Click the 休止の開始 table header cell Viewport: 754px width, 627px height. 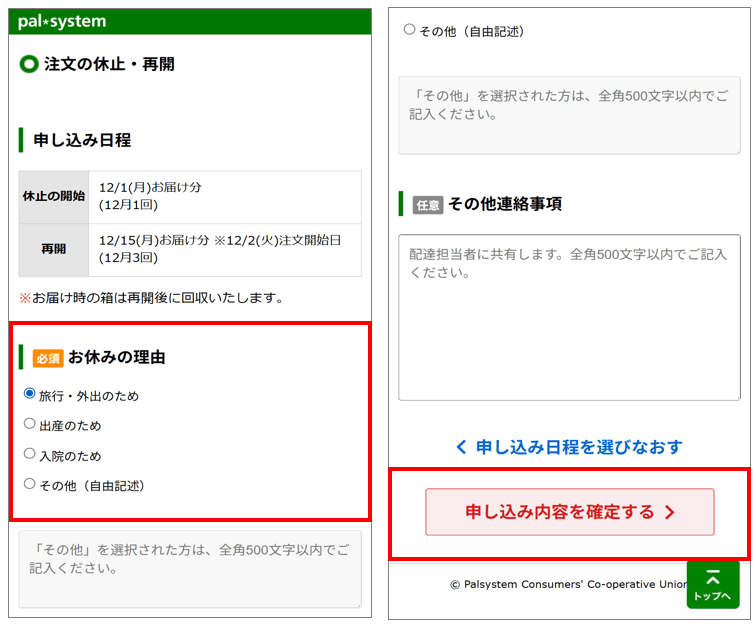(54, 196)
